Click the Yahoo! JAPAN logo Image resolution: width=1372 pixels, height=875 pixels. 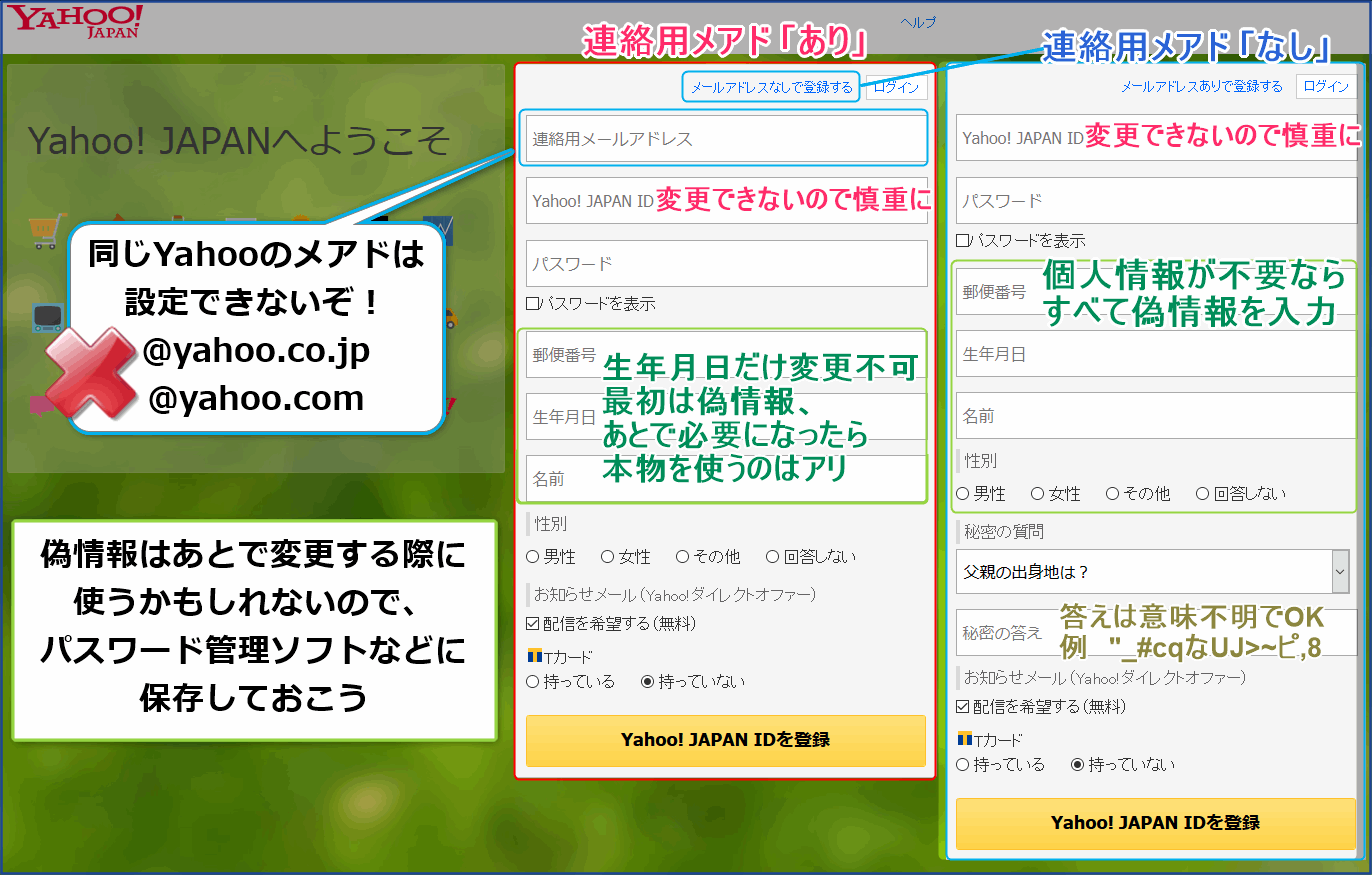77,22
